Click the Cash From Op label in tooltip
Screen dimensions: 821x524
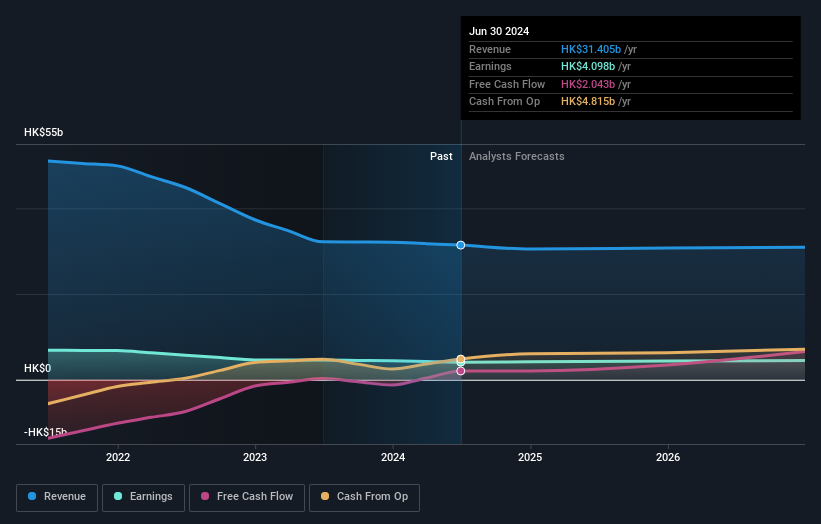(504, 102)
